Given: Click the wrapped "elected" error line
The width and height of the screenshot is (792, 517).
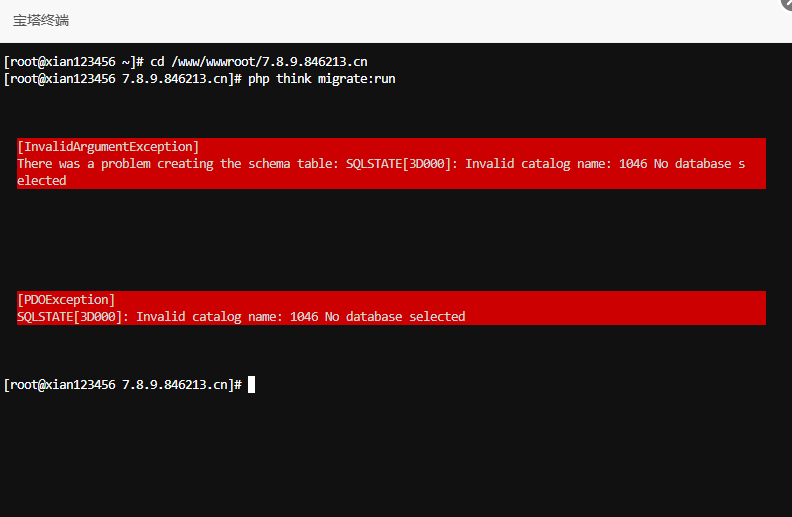Looking at the screenshot, I should (x=42, y=181).
